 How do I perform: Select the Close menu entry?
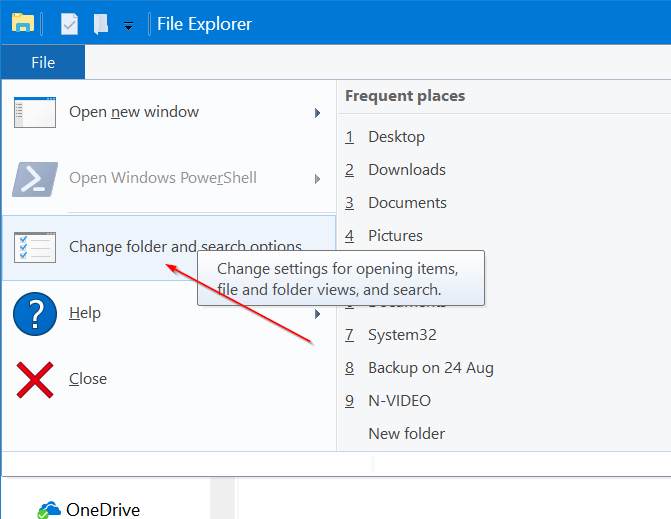[169, 380]
